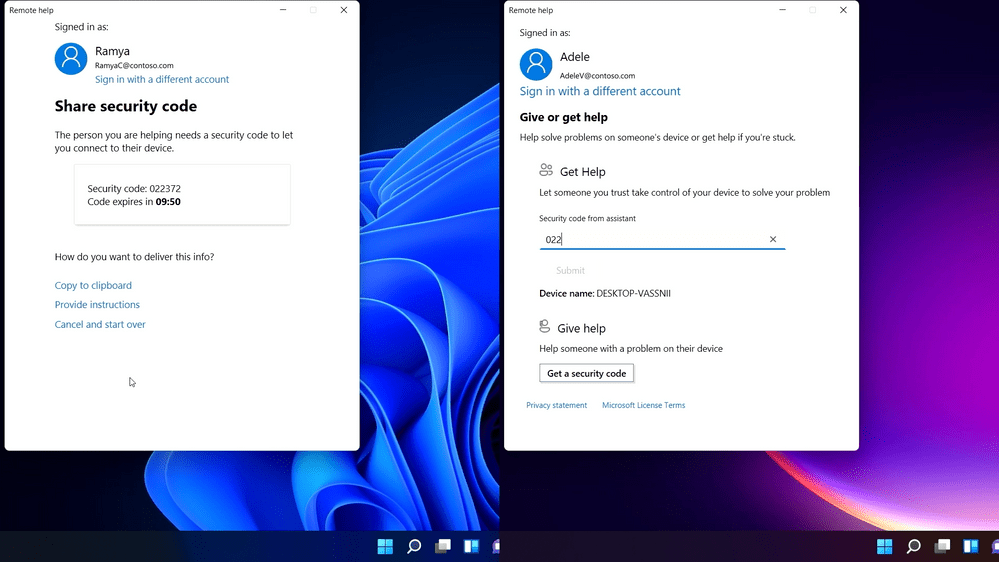Click Ramya's profile avatar icon

point(71,59)
